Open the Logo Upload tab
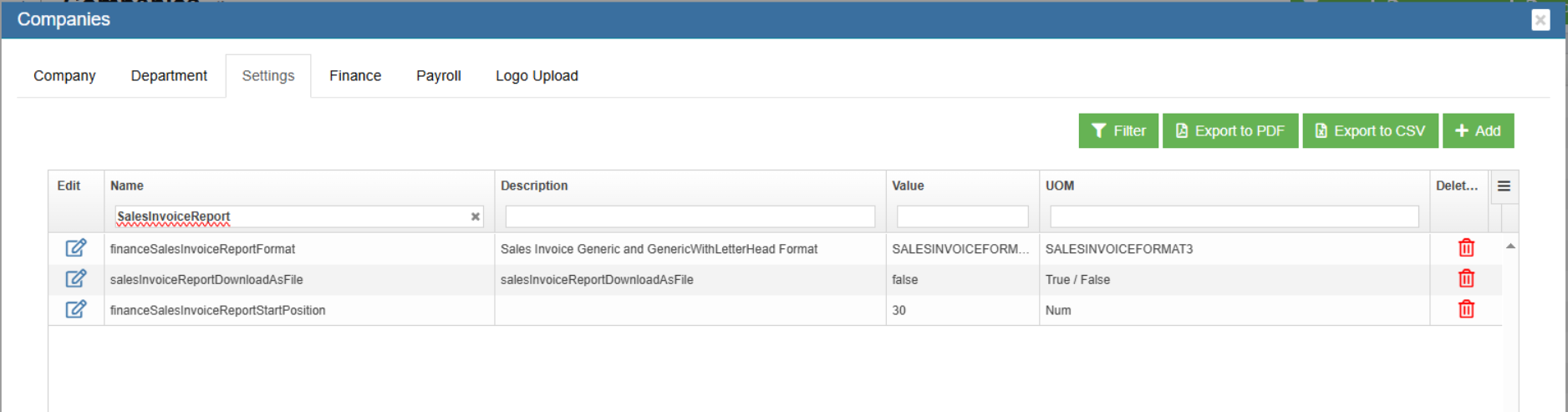 point(537,76)
